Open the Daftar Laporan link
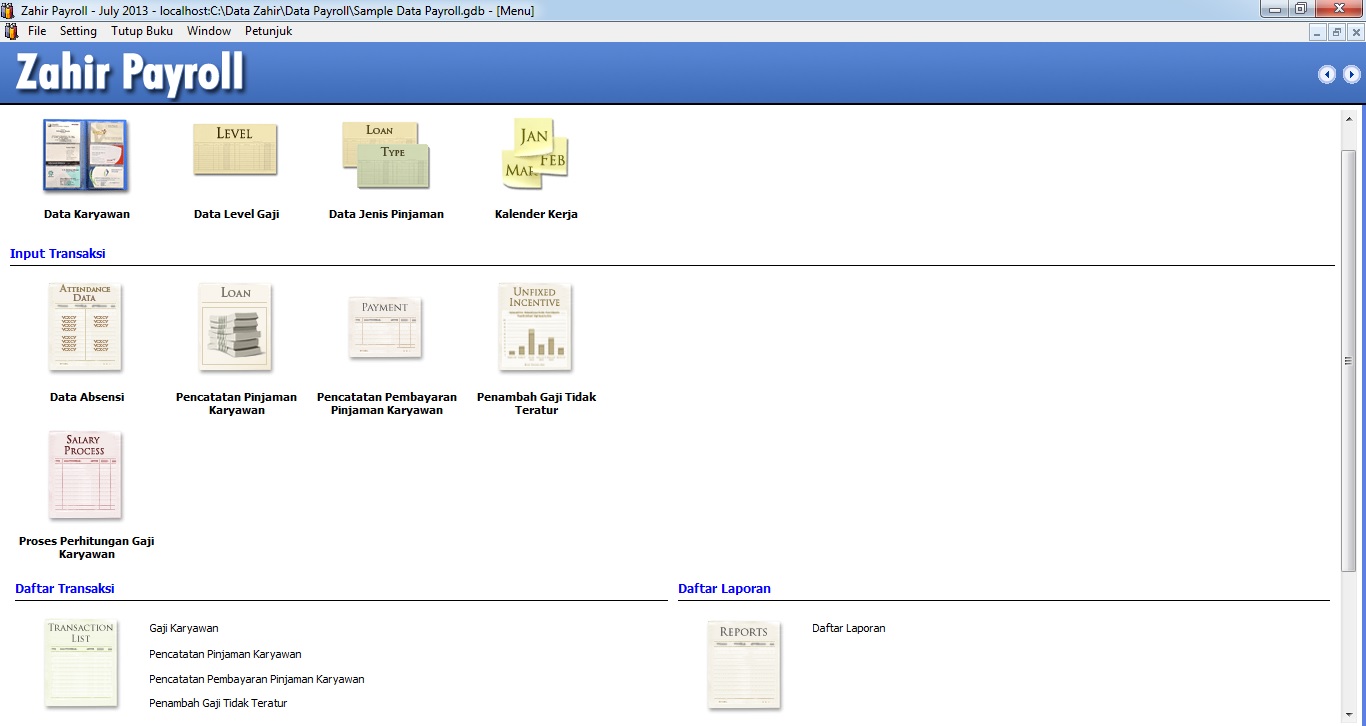Screen dimensions: 1366x726 (x=848, y=628)
